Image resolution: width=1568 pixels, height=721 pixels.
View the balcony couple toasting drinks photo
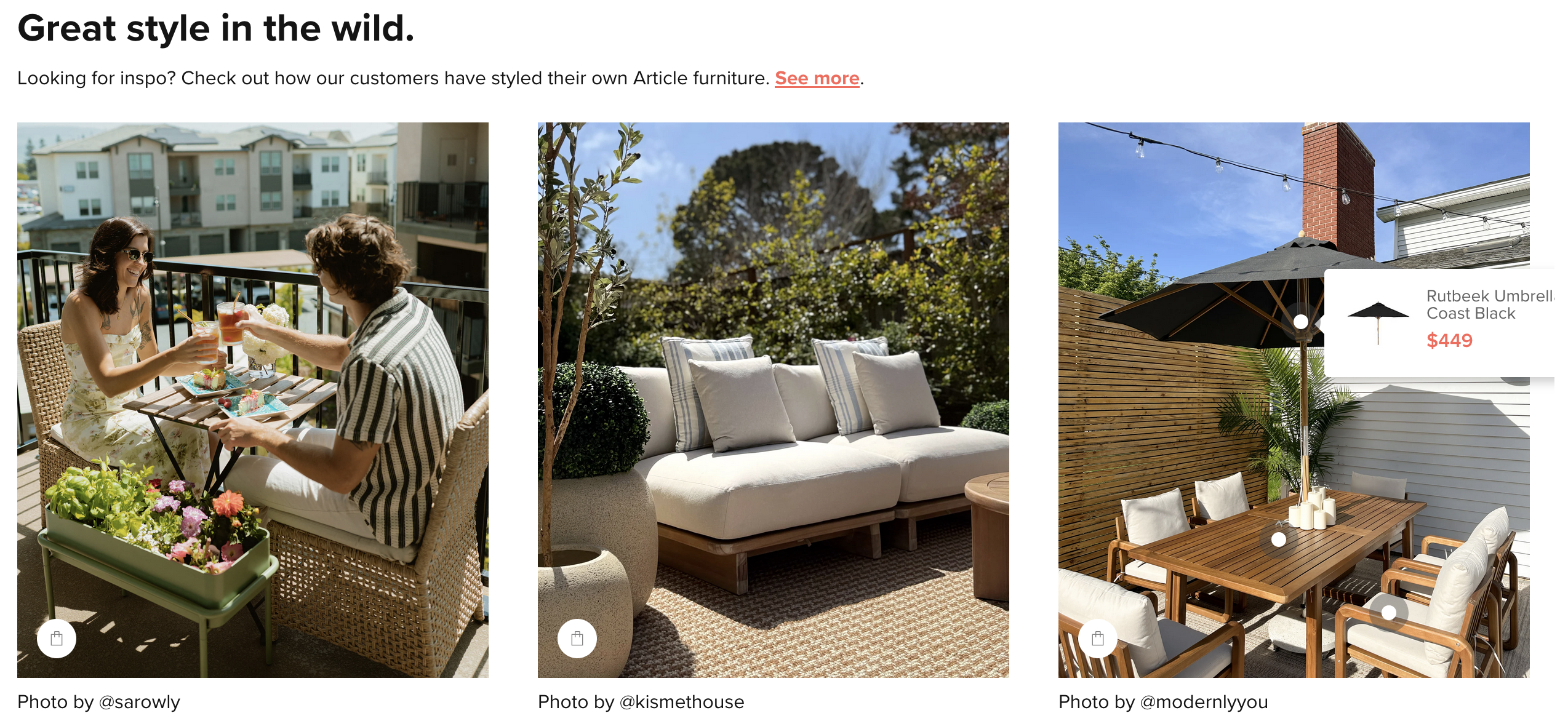(x=253, y=400)
